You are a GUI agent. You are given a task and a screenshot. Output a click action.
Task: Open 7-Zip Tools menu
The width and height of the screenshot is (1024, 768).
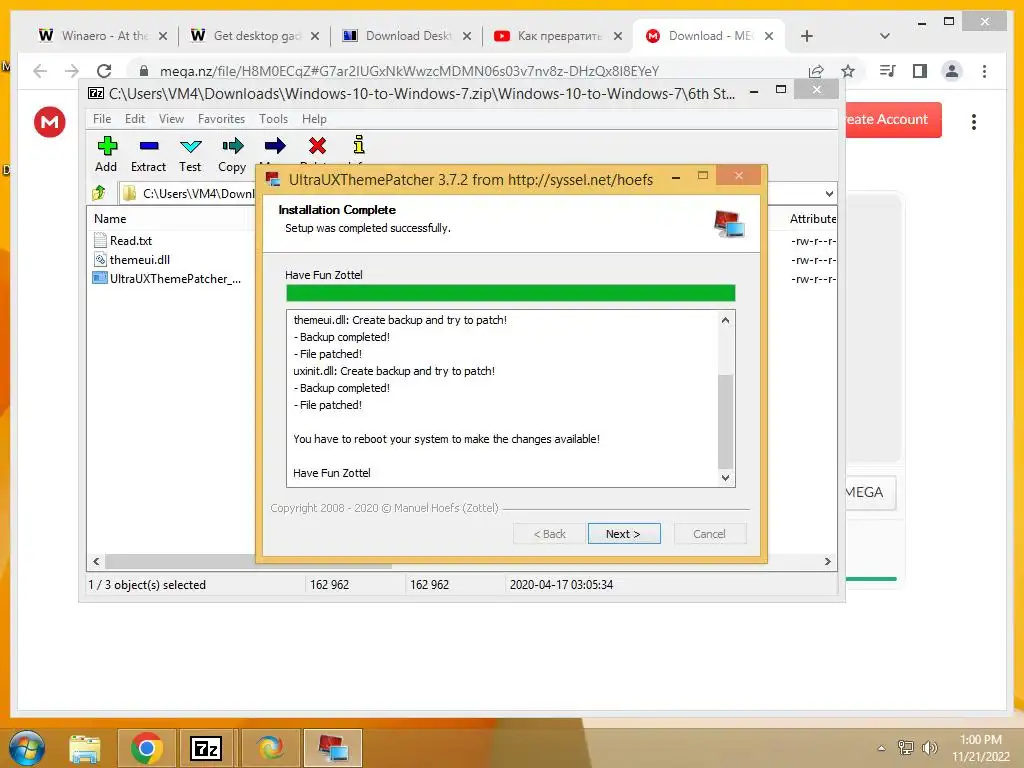coord(273,119)
